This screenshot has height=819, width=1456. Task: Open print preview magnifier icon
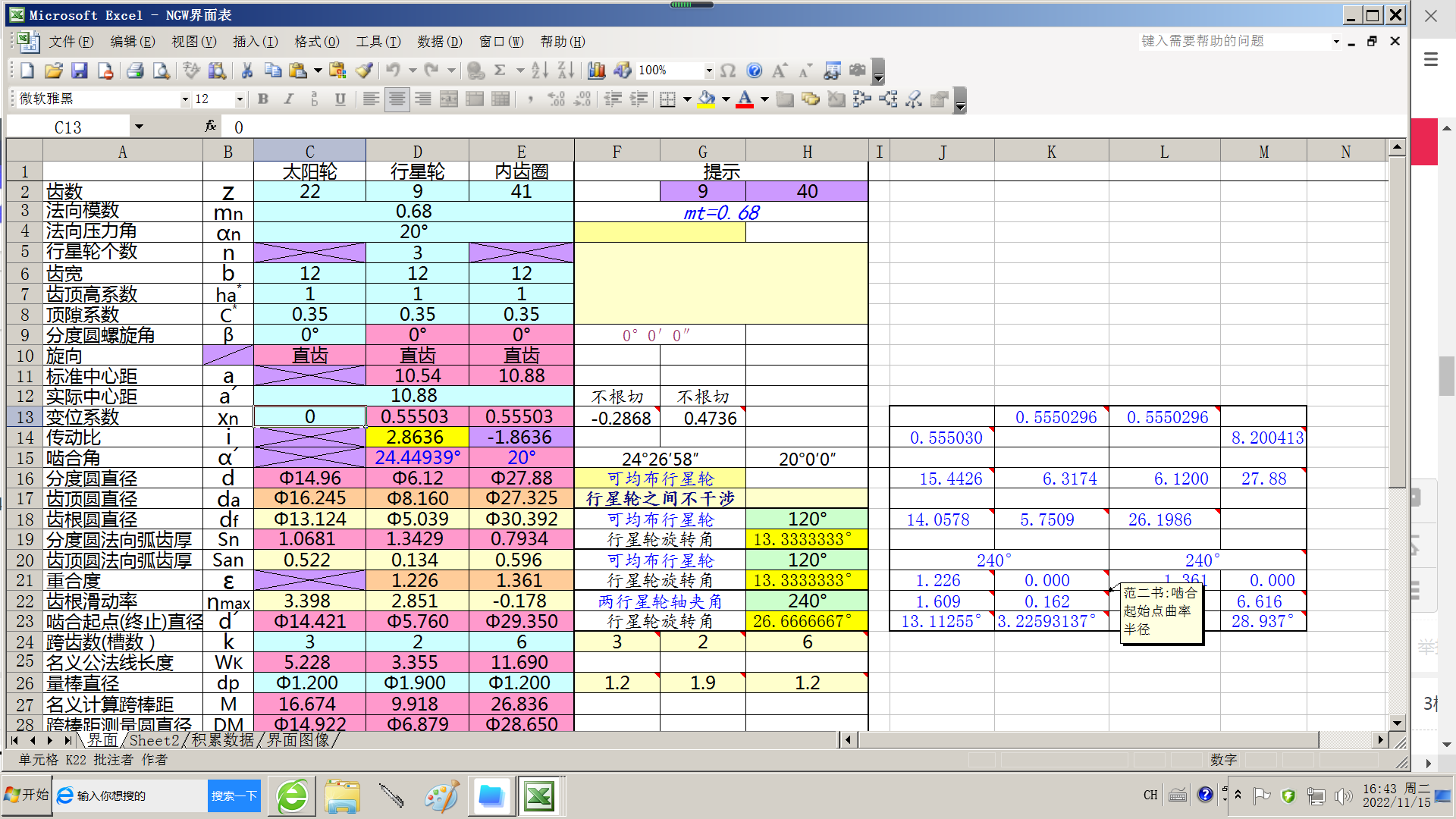[161, 71]
